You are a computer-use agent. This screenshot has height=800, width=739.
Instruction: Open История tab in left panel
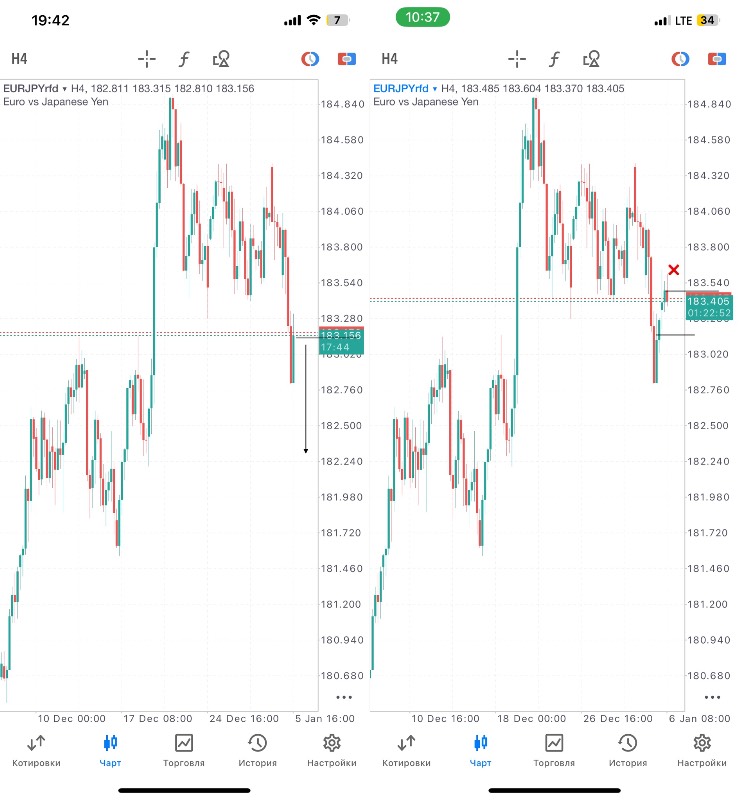pyautogui.click(x=258, y=750)
